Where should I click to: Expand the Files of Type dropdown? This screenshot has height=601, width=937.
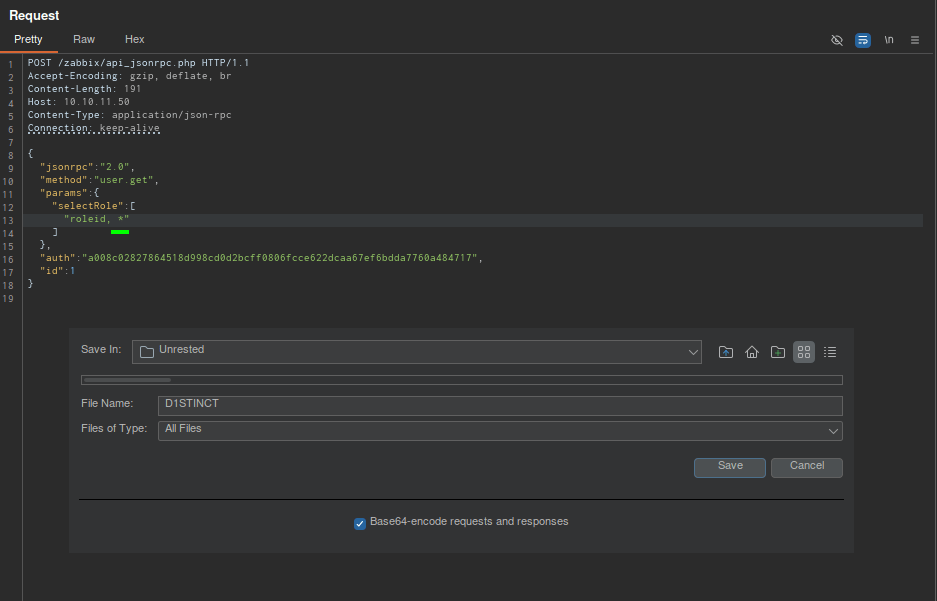(833, 431)
